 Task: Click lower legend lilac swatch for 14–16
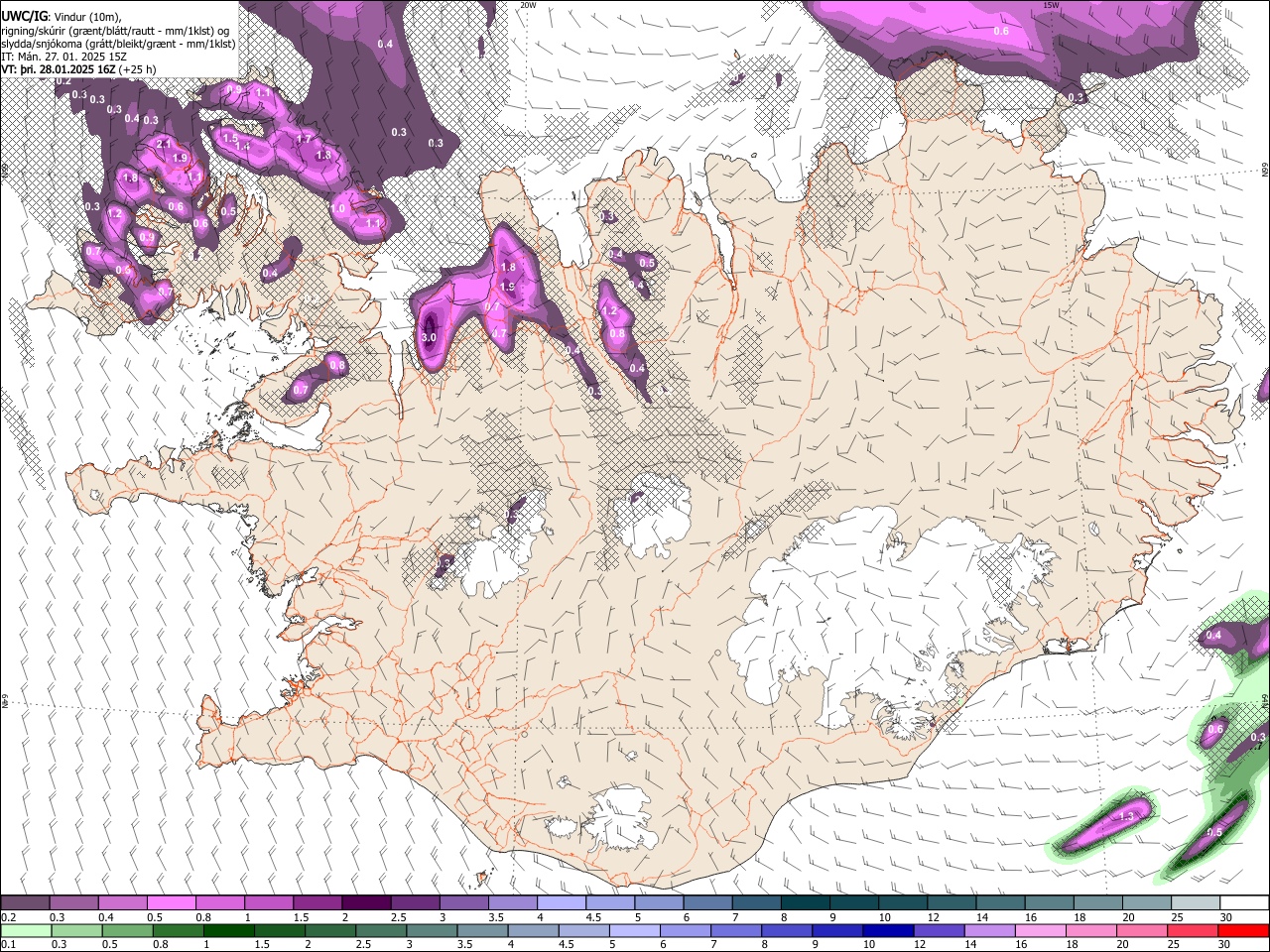click(x=990, y=930)
